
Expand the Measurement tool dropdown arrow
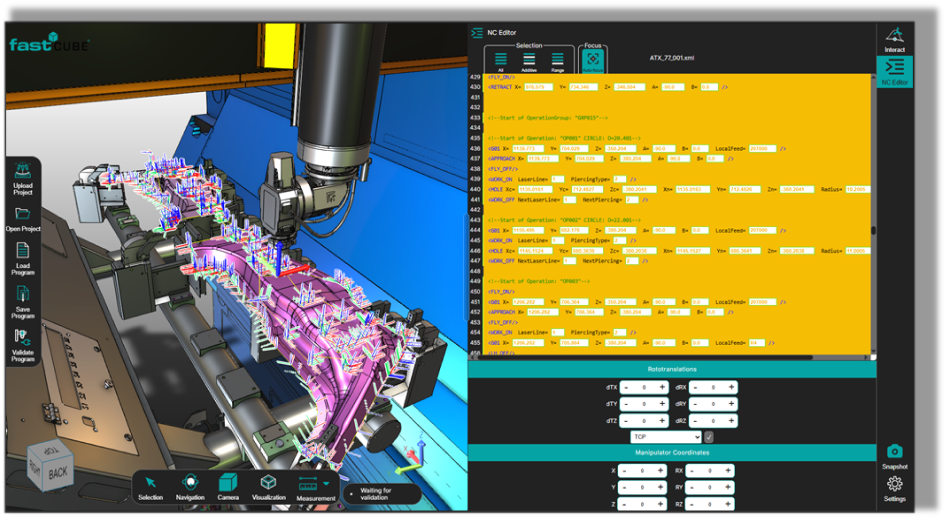[327, 483]
